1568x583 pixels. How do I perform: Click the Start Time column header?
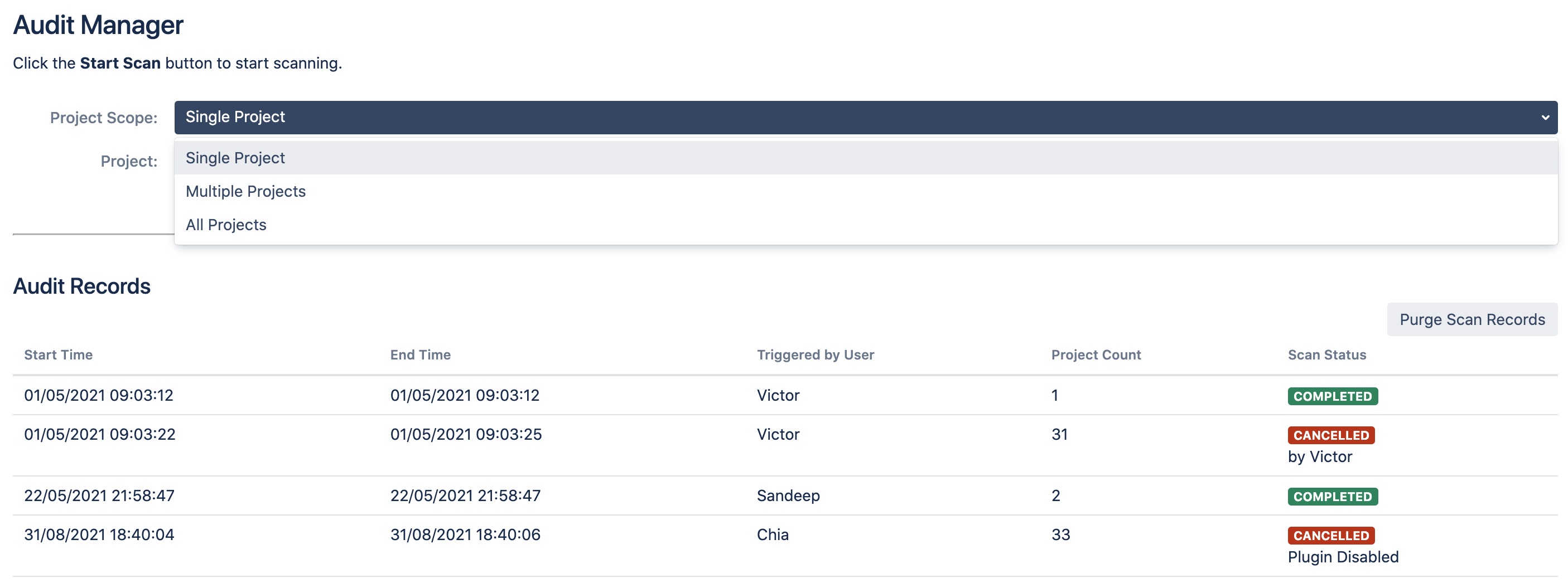(59, 355)
